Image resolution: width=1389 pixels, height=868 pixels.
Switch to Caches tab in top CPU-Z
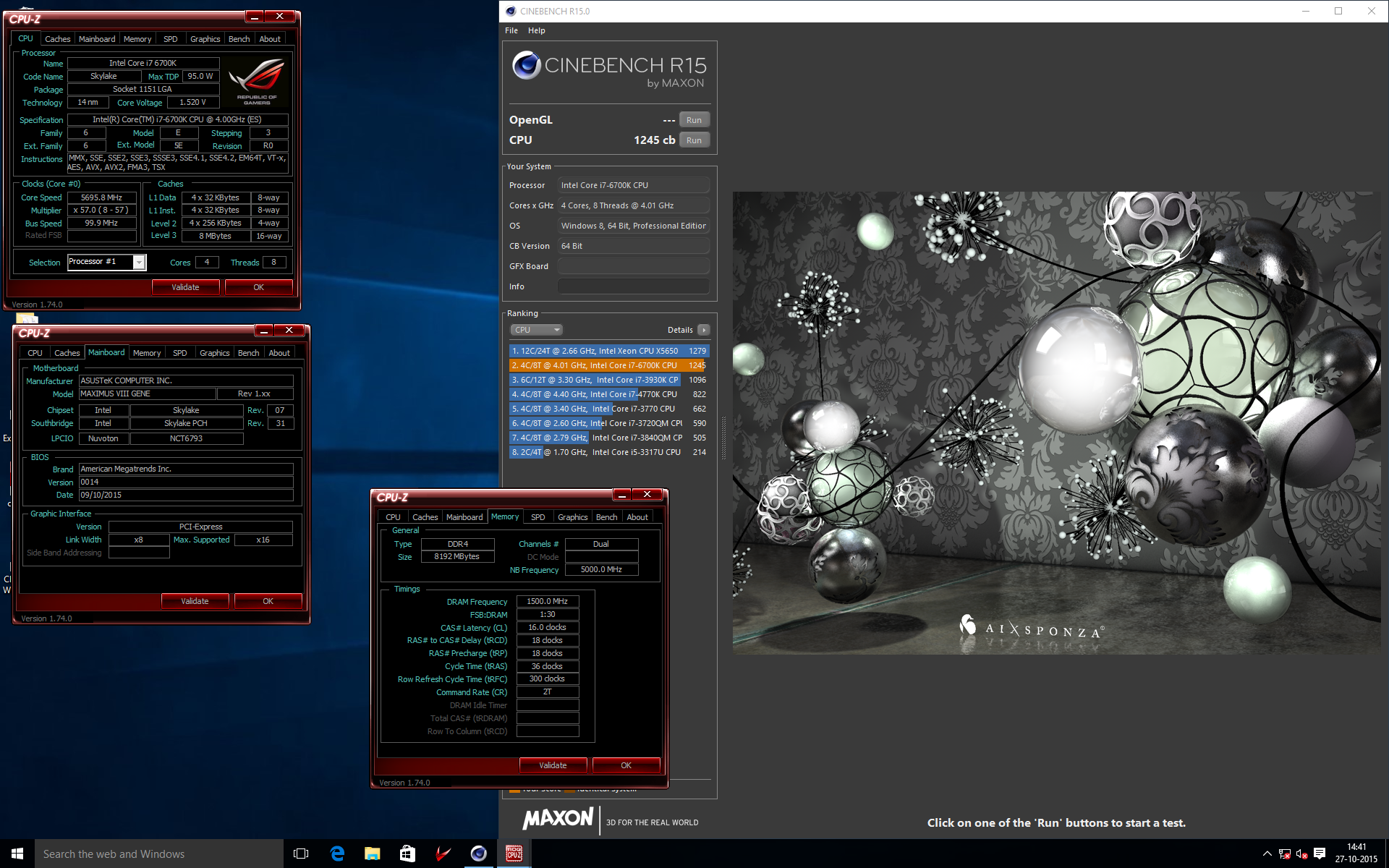(x=57, y=39)
